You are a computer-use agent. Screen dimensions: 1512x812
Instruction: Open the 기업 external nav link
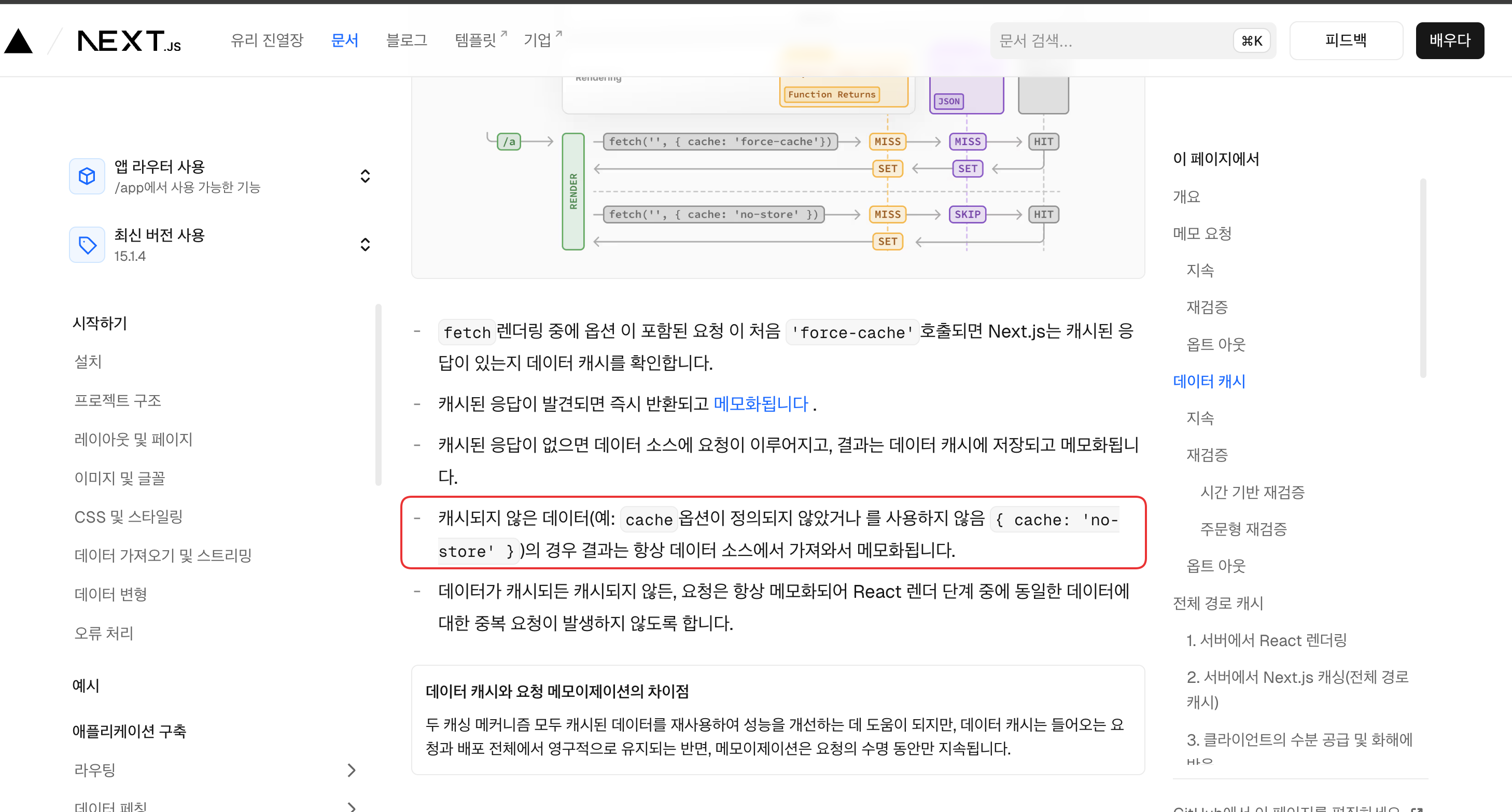[542, 40]
